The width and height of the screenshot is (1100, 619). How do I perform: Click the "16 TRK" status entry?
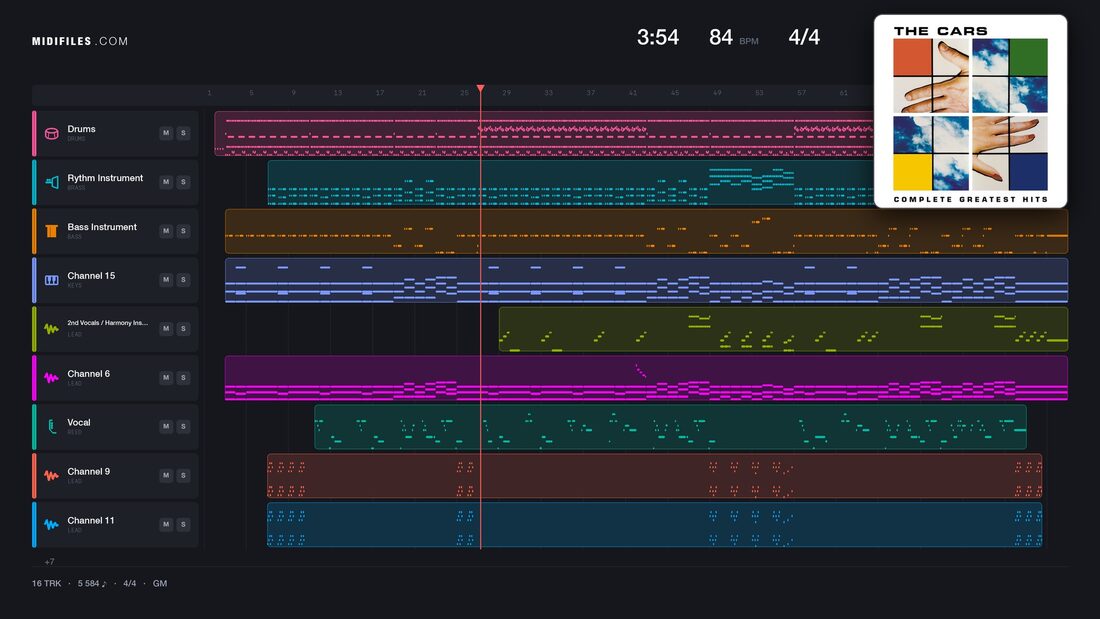click(x=46, y=583)
